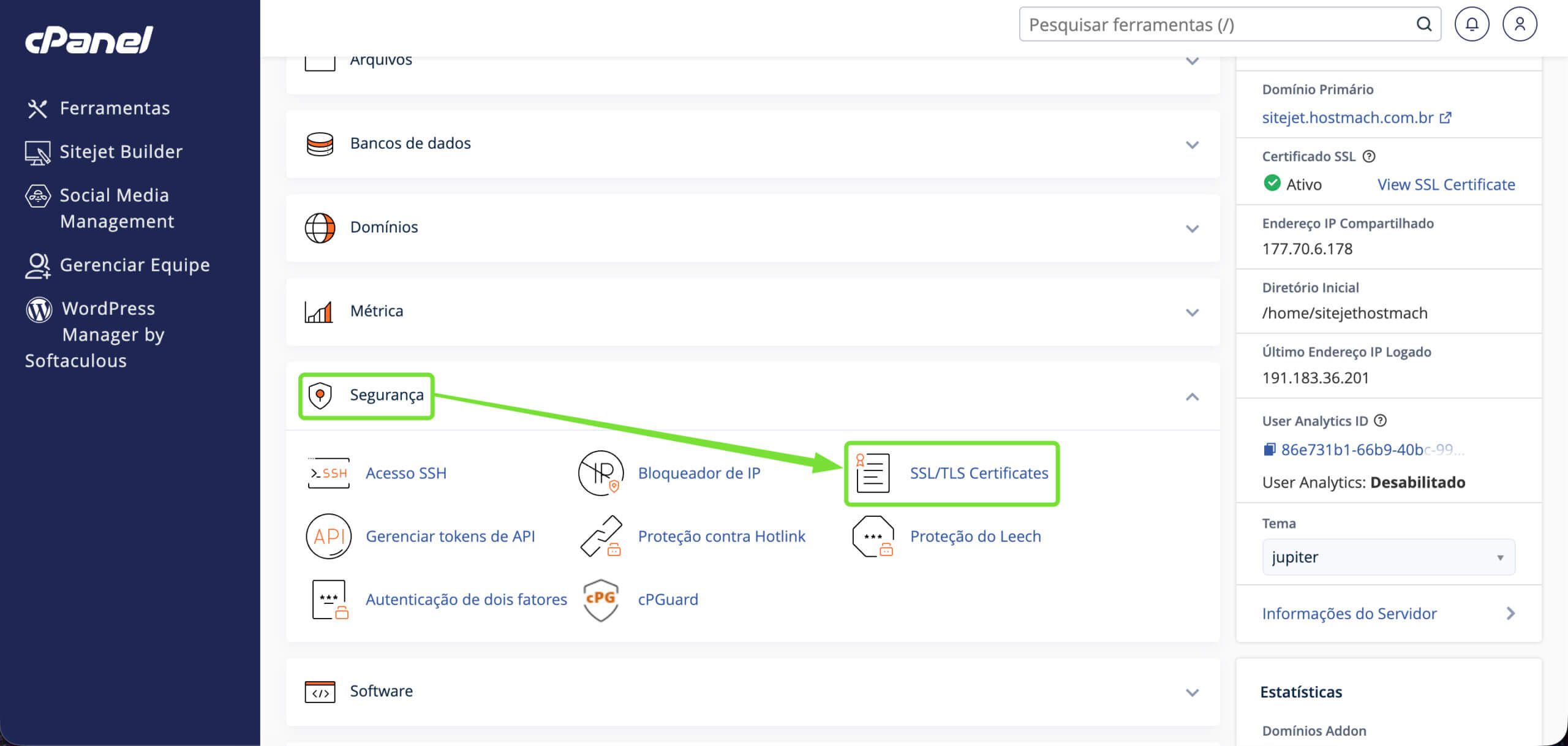Click the Estatísticas heading

1301,693
